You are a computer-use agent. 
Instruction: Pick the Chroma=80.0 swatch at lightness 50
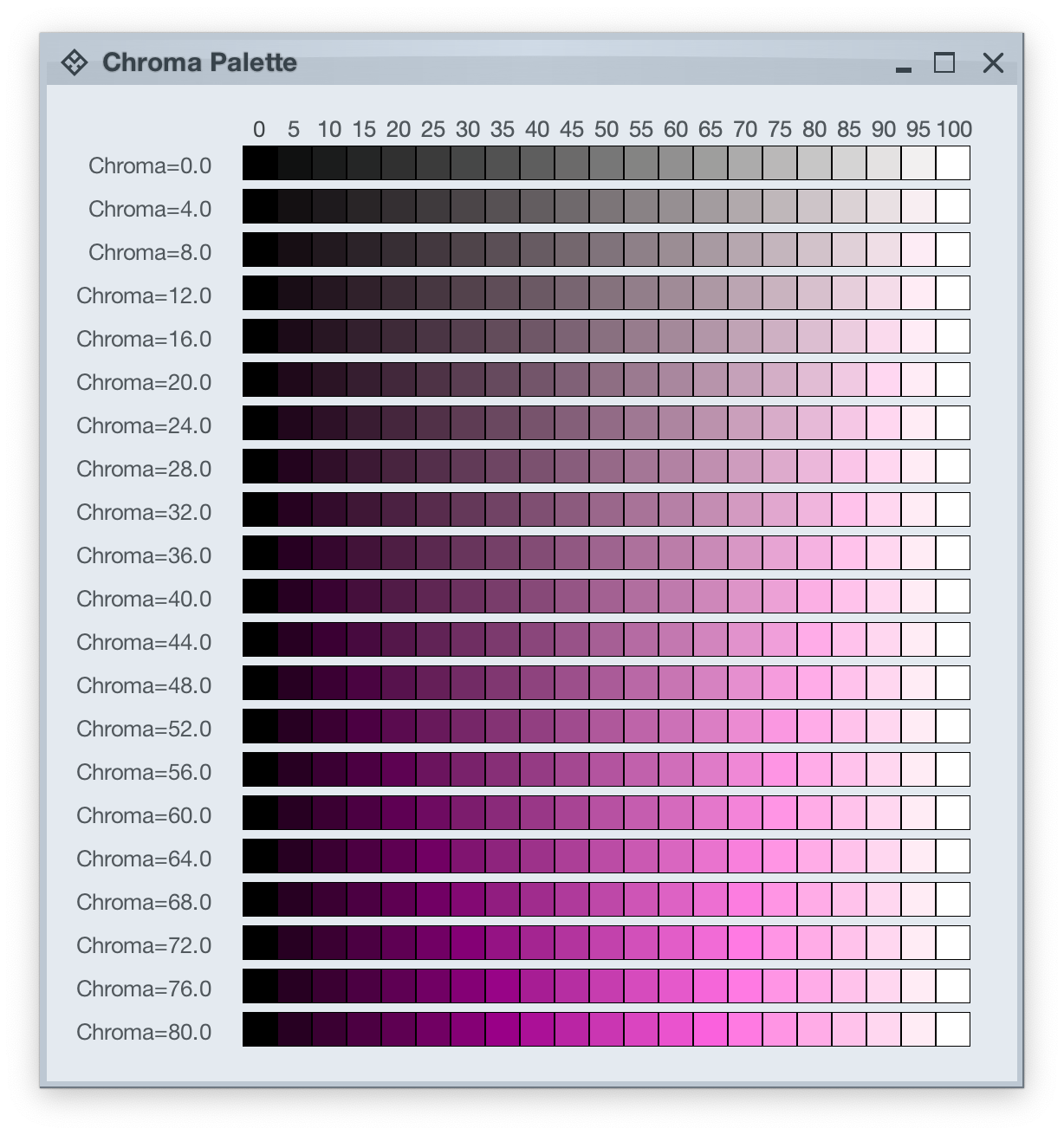[607, 1029]
